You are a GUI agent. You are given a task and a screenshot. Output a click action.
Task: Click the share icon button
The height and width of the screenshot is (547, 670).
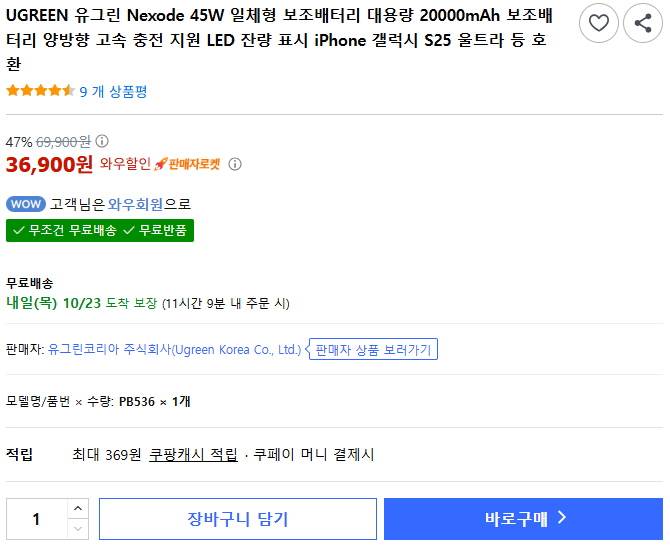643,23
